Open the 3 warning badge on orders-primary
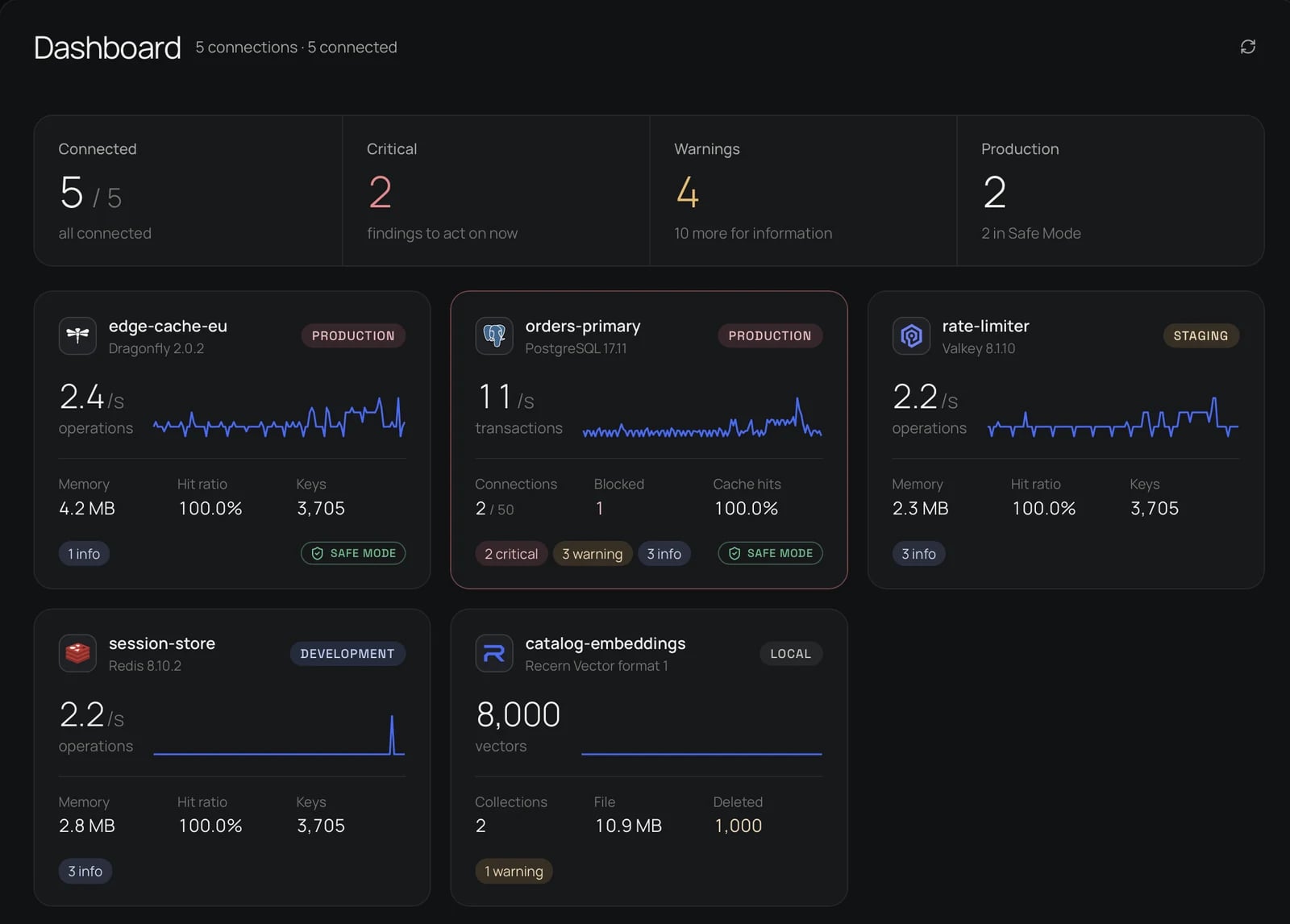Screen dimensions: 1290x924 [593, 554]
